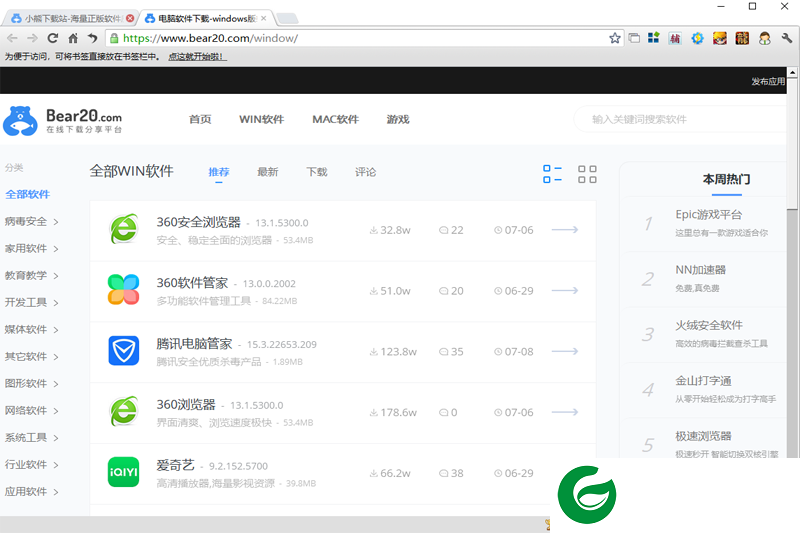
Task: Click the user avatar icon in the toolbar
Action: click(764, 38)
